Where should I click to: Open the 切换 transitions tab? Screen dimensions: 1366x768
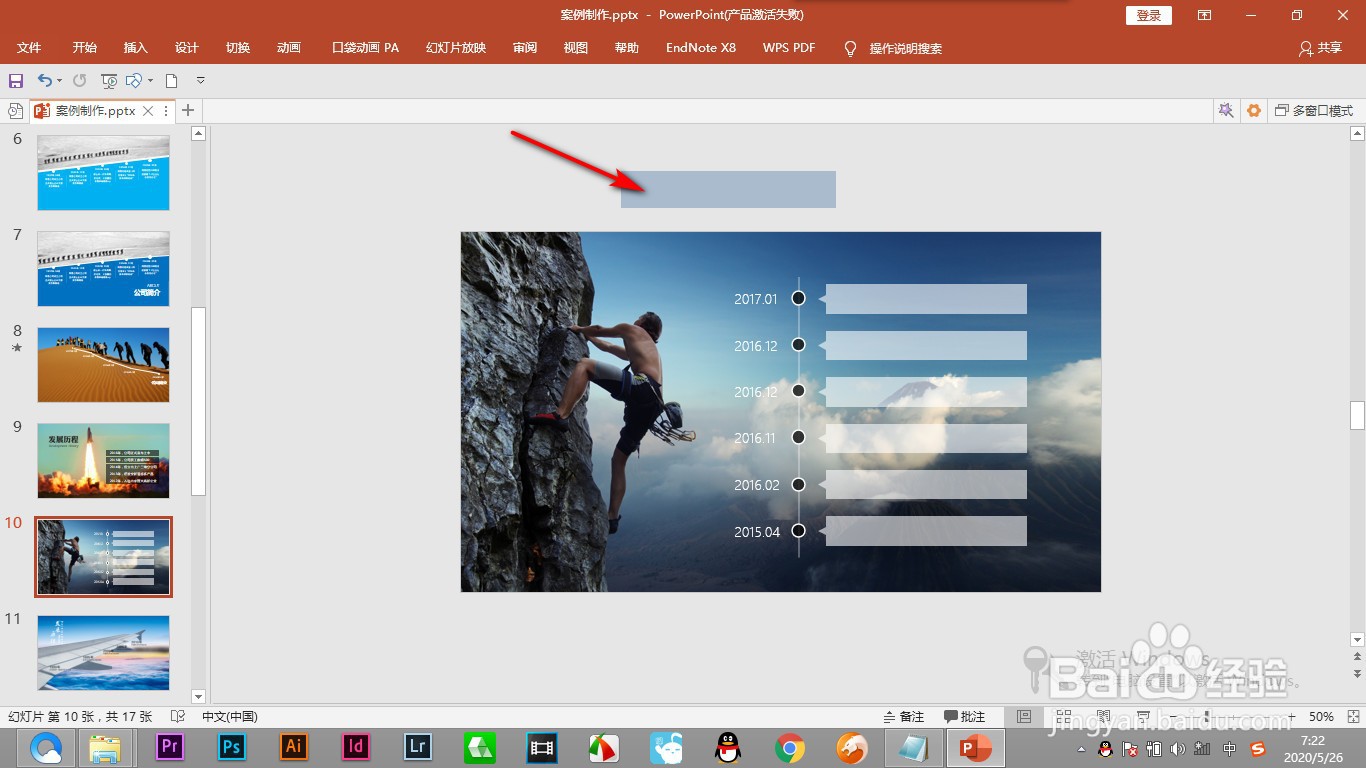click(238, 48)
